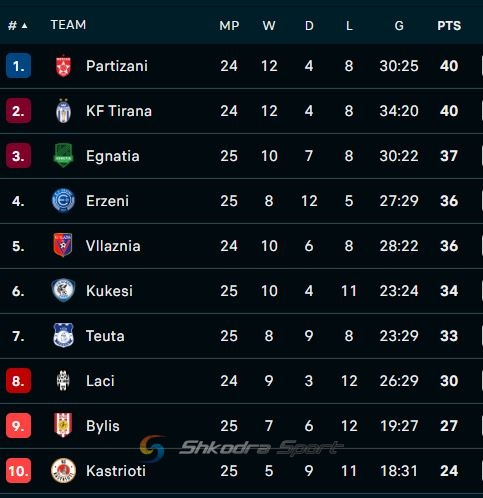Screen dimensions: 483x498
Task: Click the red position 10 badge
Action: [x=18, y=471]
